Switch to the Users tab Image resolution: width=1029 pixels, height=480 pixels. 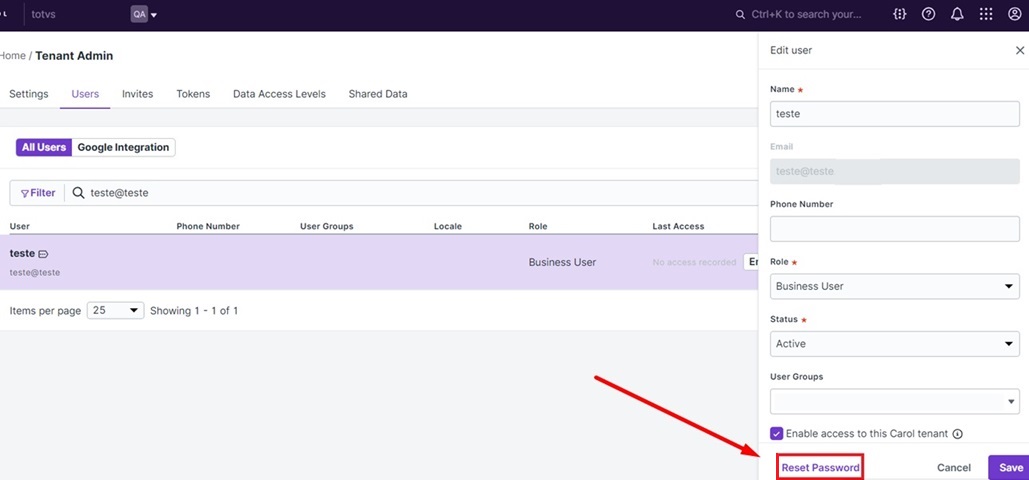tap(85, 94)
